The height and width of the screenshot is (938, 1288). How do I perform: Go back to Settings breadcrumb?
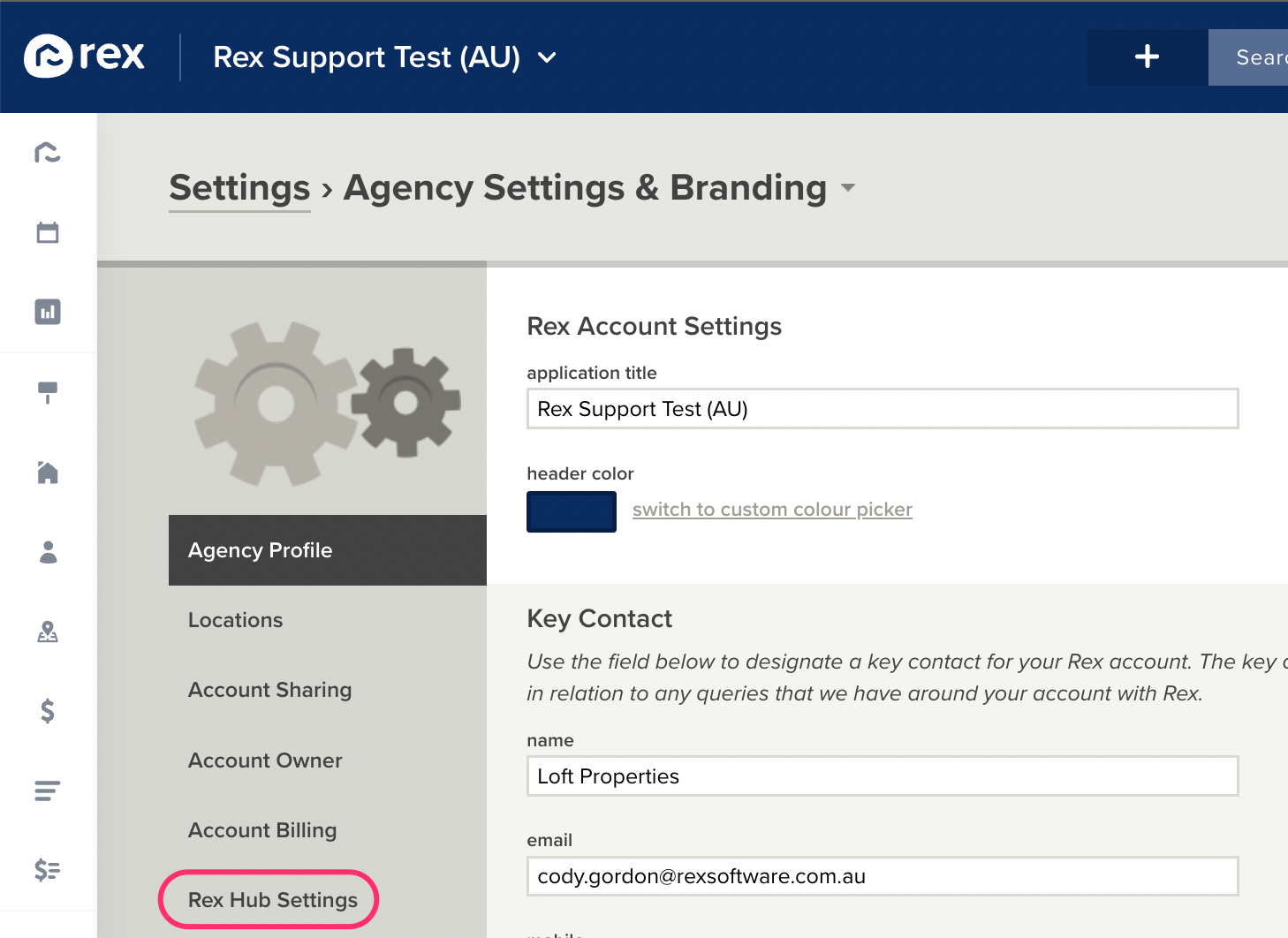click(239, 188)
